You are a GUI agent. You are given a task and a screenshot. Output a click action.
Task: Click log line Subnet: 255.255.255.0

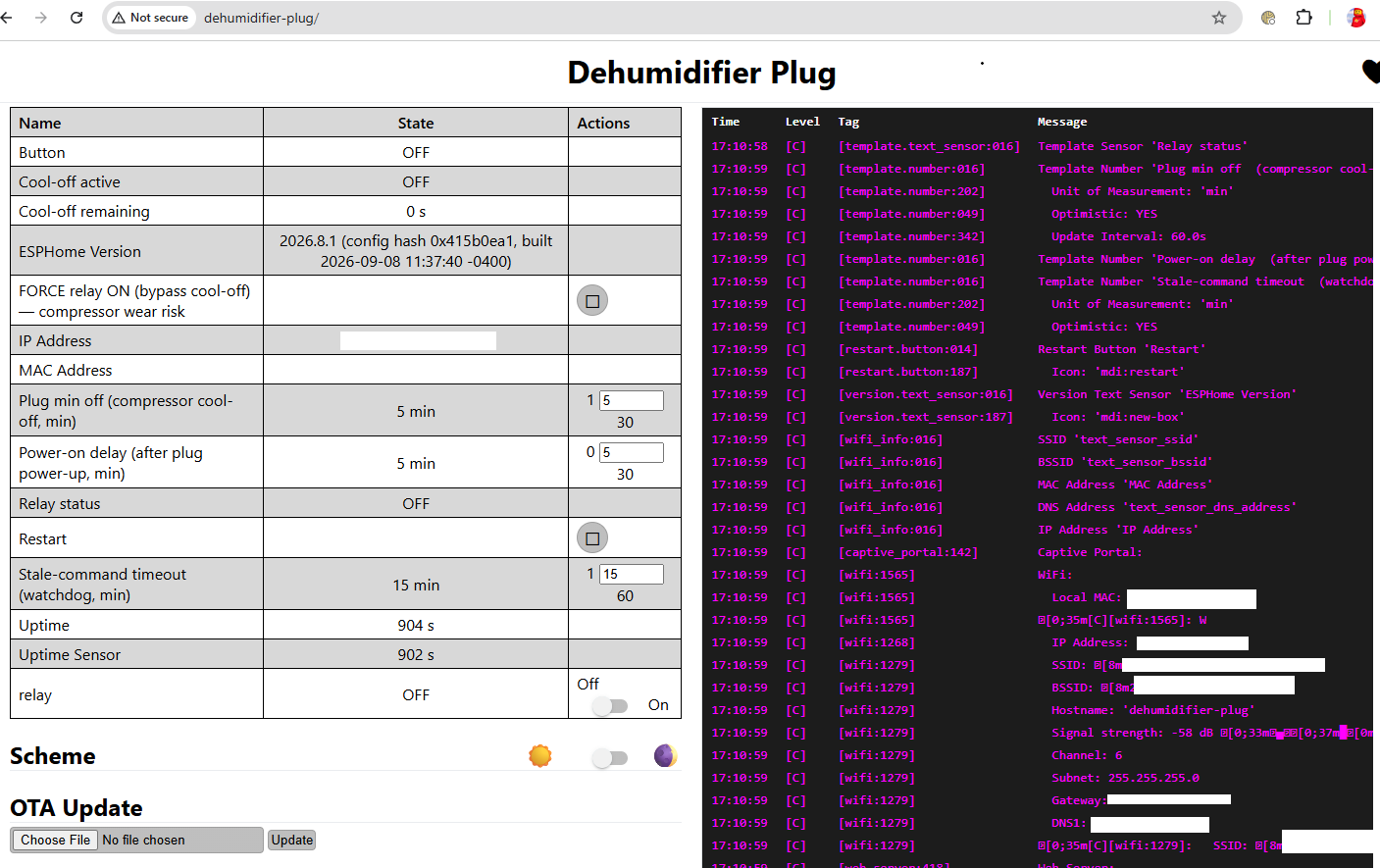pos(1125,778)
